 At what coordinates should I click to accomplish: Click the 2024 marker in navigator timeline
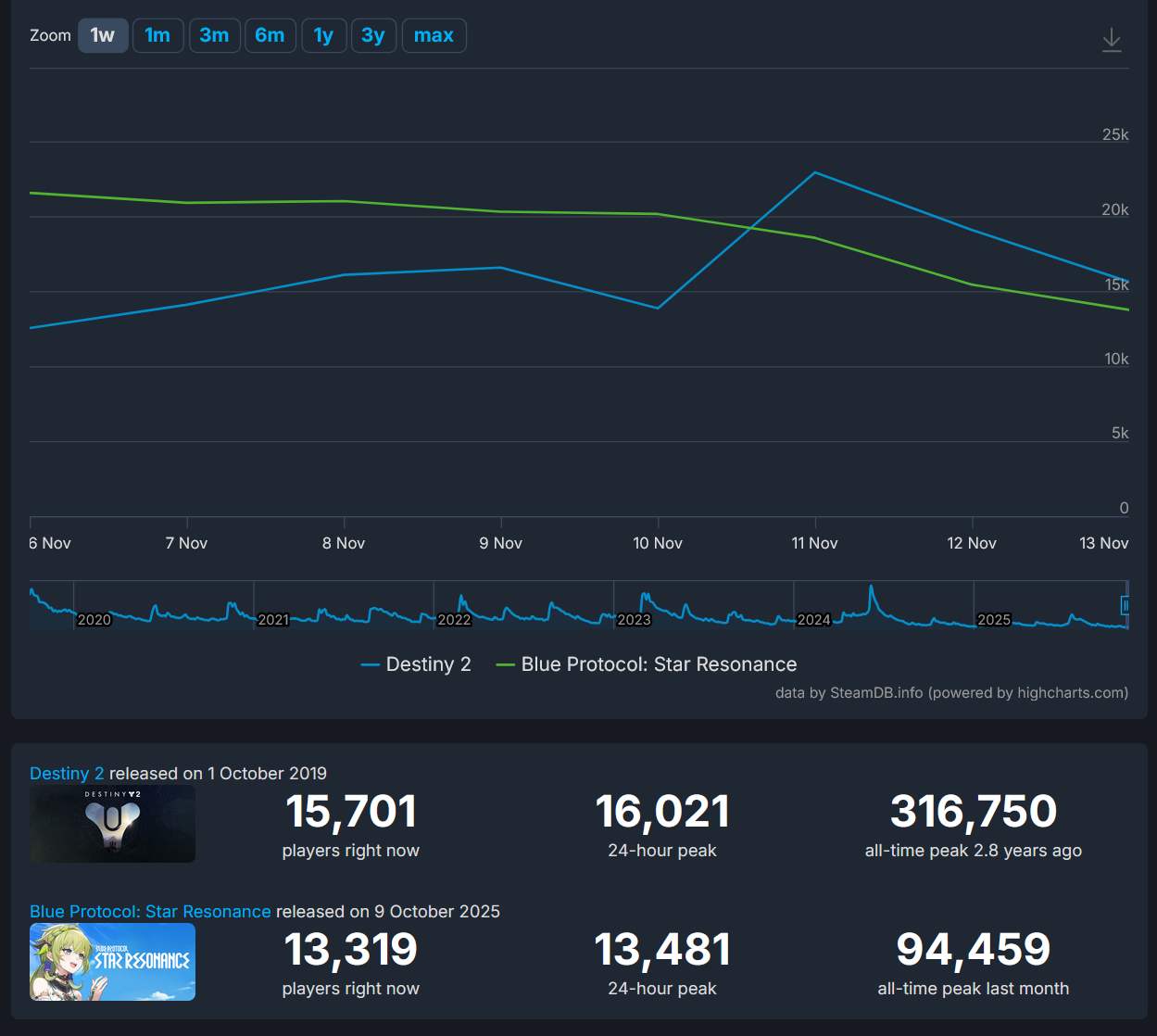(814, 619)
